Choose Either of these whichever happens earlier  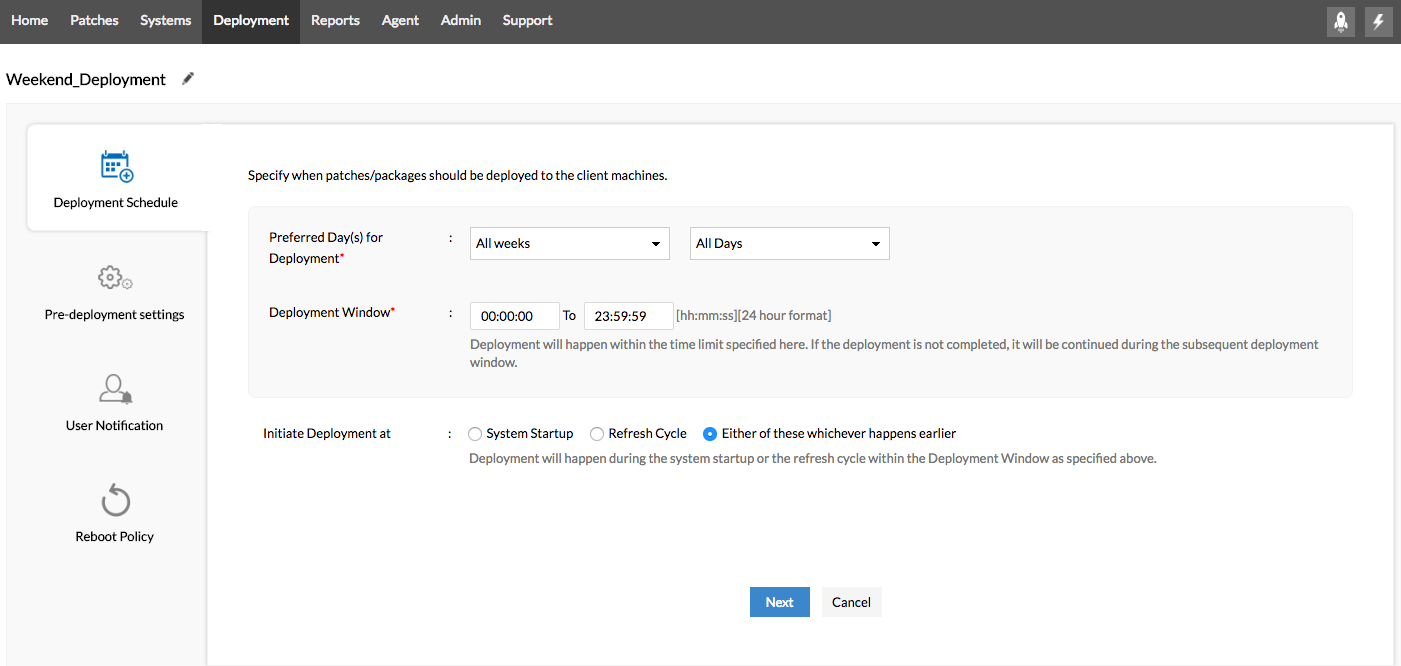point(710,434)
